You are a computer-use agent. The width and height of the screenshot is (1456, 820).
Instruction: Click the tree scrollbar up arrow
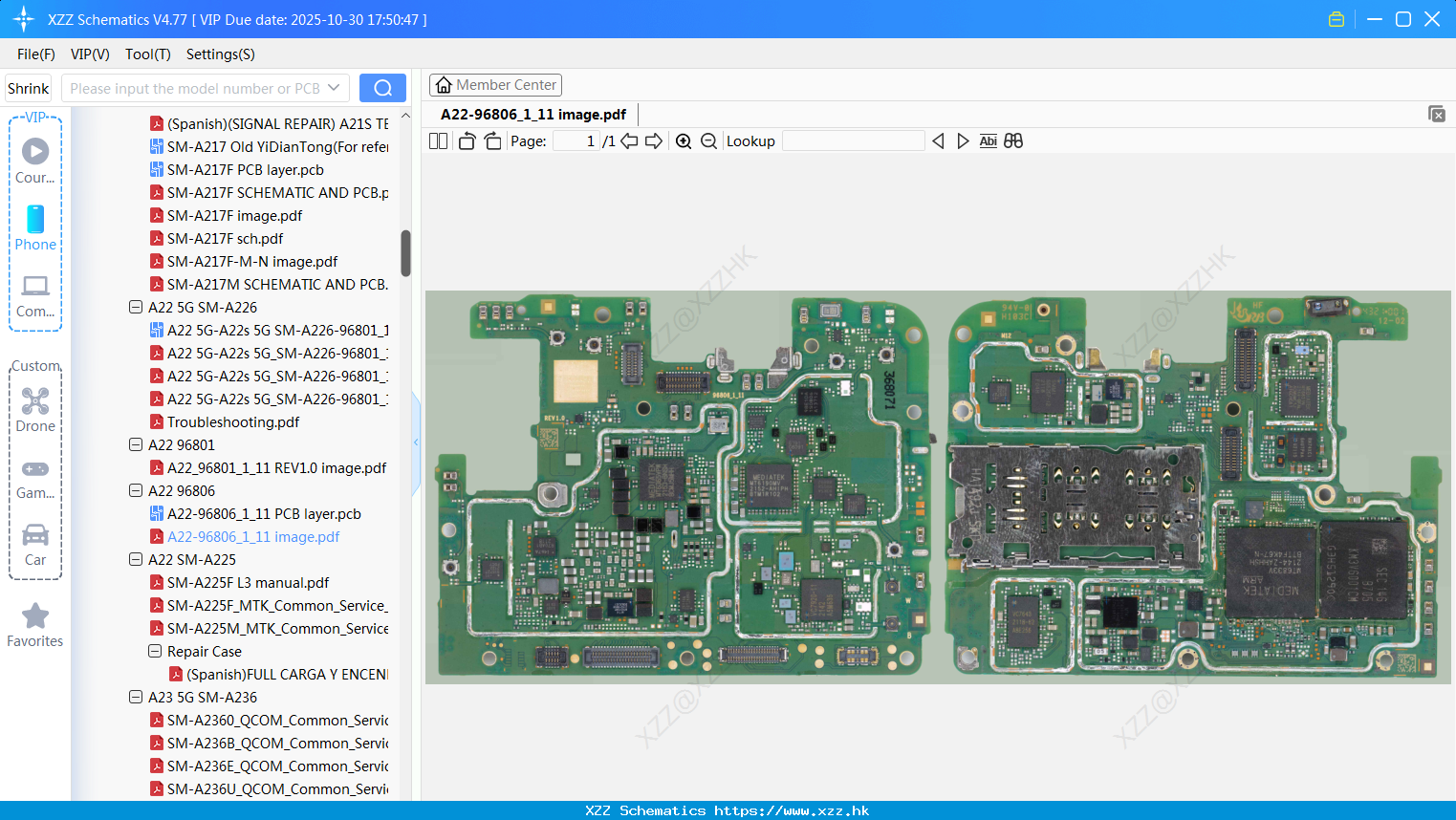point(405,116)
